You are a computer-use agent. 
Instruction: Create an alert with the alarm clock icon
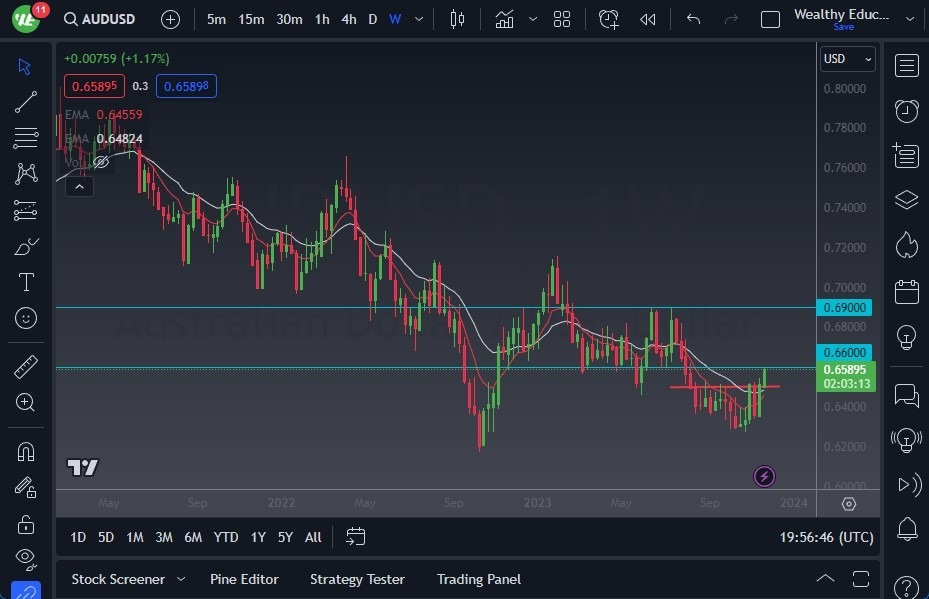click(609, 19)
